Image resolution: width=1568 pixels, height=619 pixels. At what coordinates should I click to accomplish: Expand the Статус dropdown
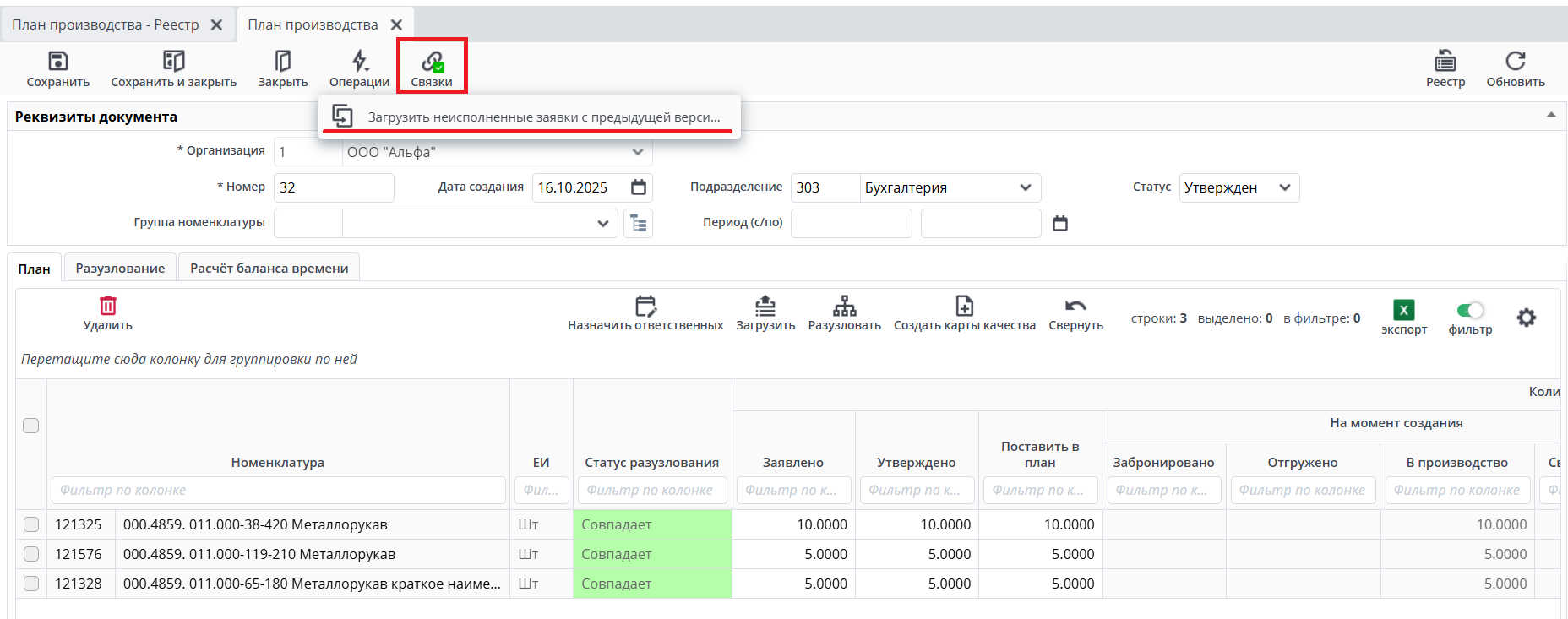click(1284, 187)
